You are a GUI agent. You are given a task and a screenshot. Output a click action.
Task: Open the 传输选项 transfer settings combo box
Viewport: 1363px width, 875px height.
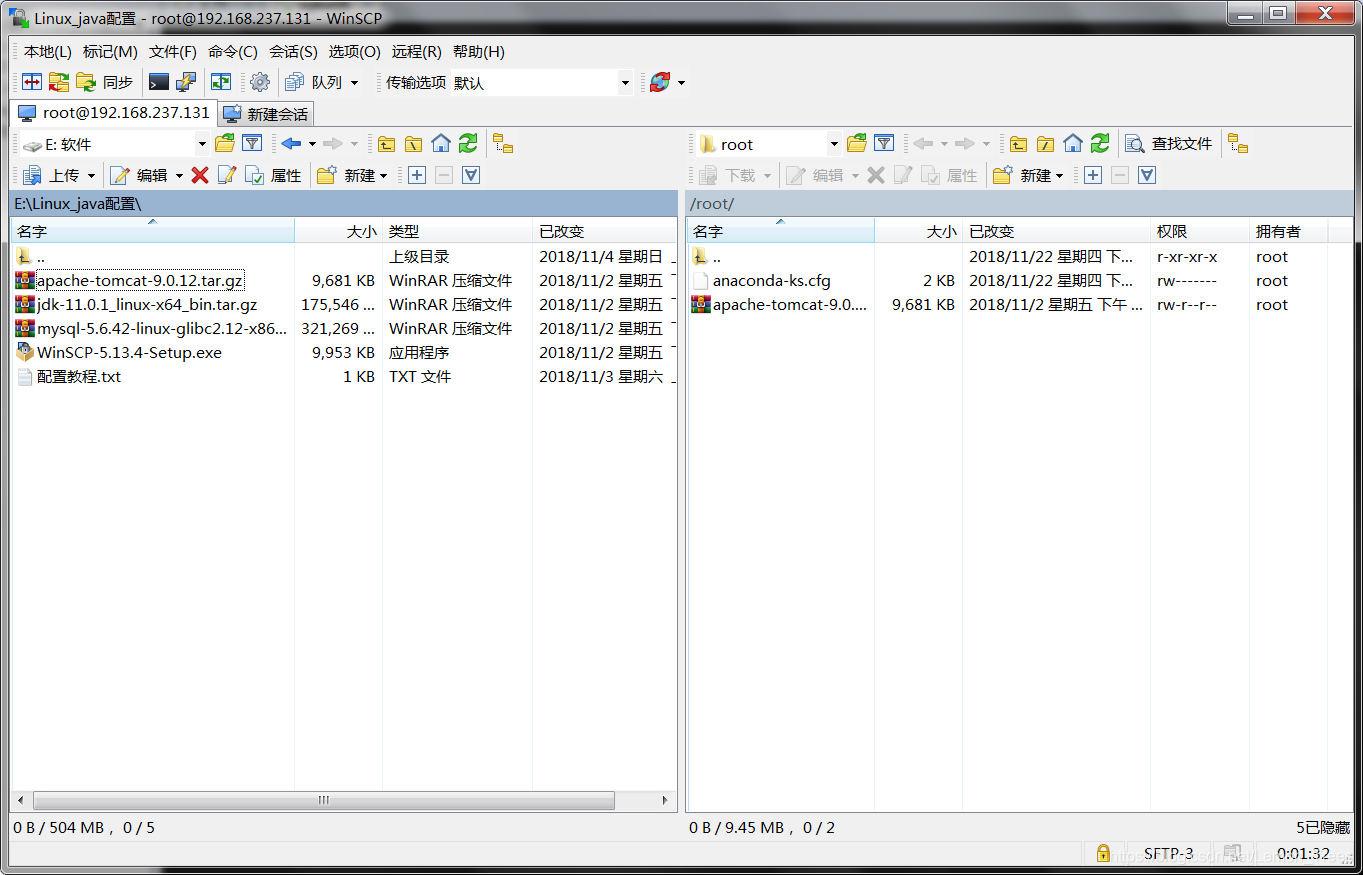[543, 83]
